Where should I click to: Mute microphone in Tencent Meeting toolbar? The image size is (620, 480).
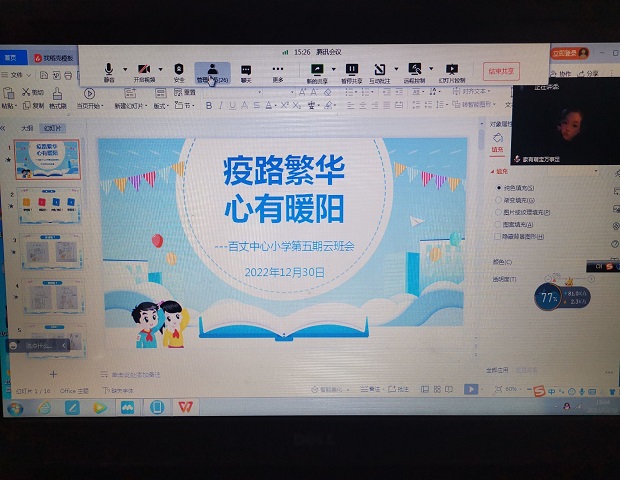click(109, 70)
